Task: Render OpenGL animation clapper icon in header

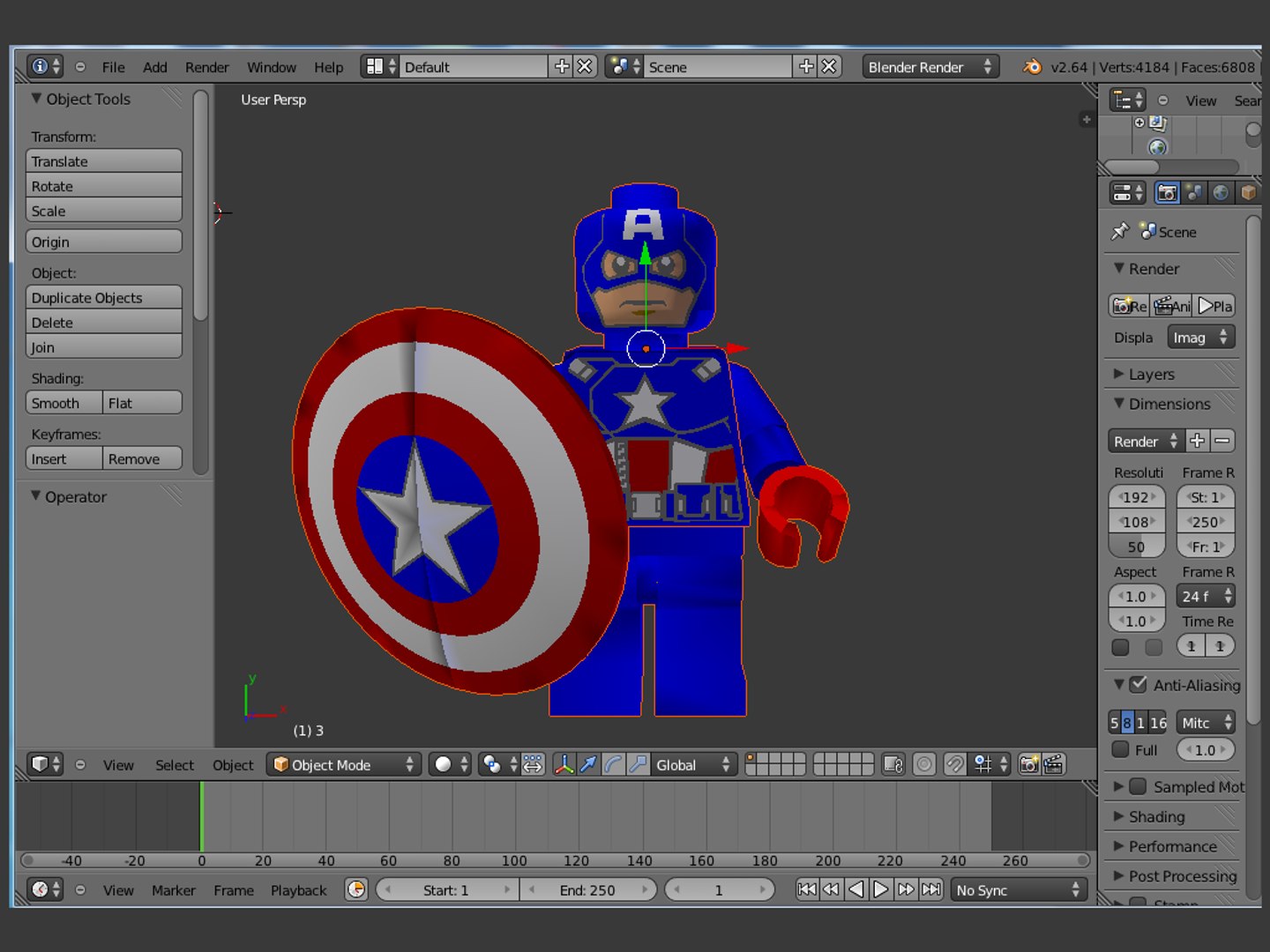Action: click(1054, 764)
